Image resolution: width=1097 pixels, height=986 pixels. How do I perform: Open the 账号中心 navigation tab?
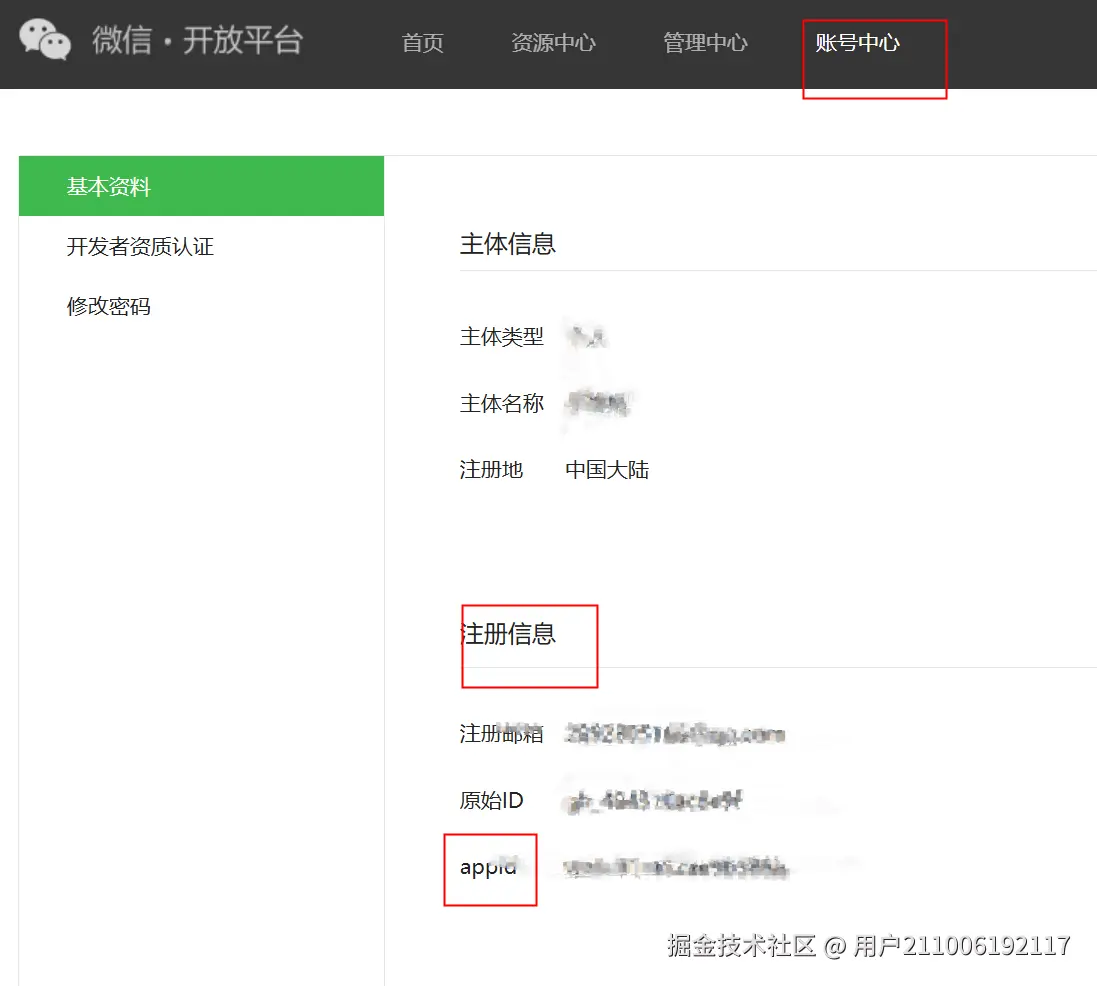pos(857,43)
